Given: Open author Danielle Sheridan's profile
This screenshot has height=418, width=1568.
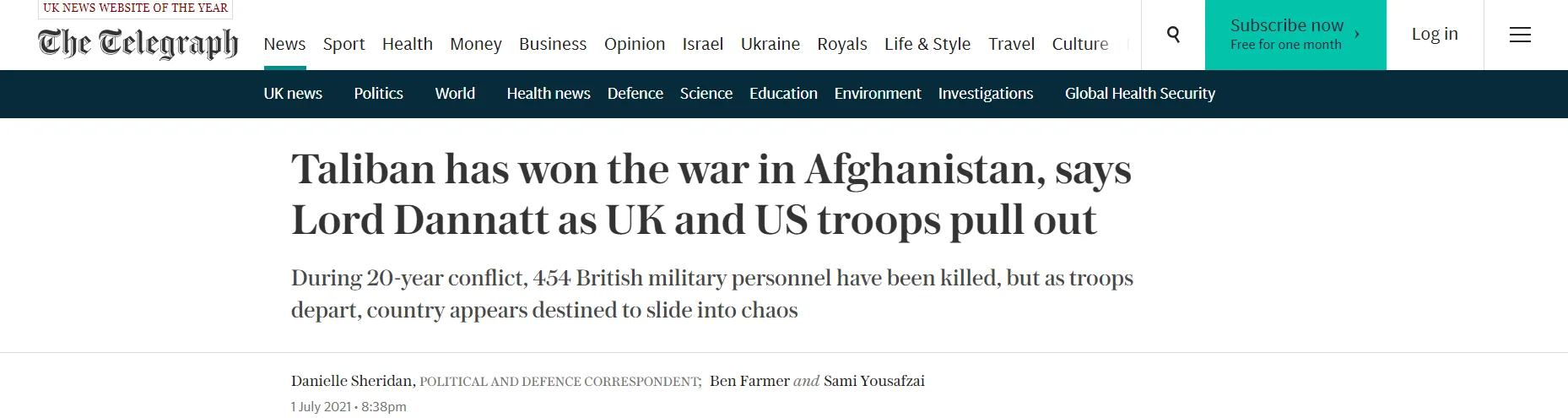Looking at the screenshot, I should click(x=352, y=381).
